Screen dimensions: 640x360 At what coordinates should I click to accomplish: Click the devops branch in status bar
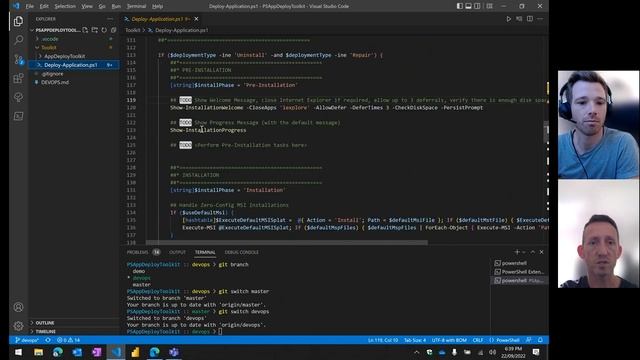(27, 340)
